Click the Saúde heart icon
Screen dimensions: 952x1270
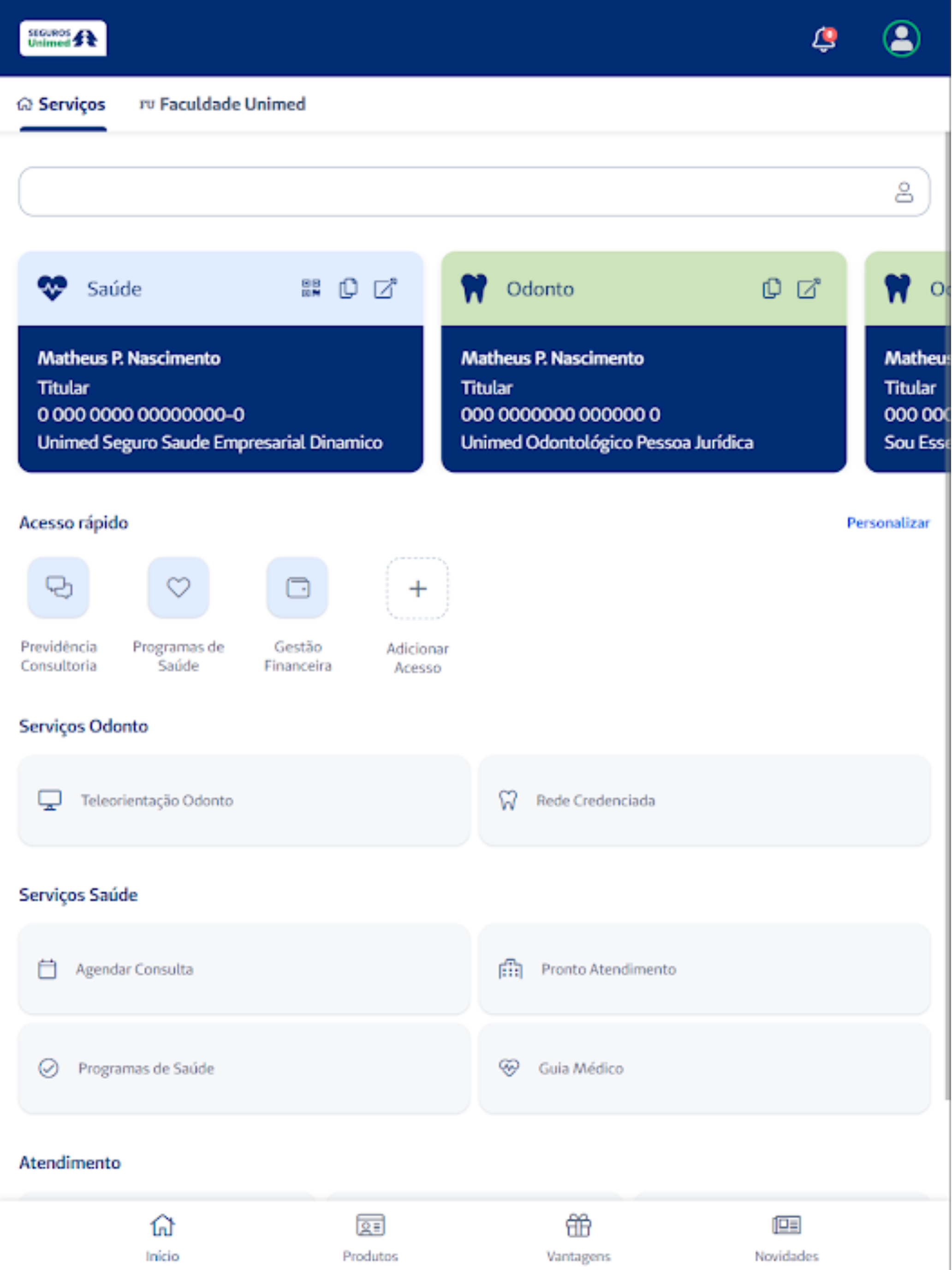52,288
